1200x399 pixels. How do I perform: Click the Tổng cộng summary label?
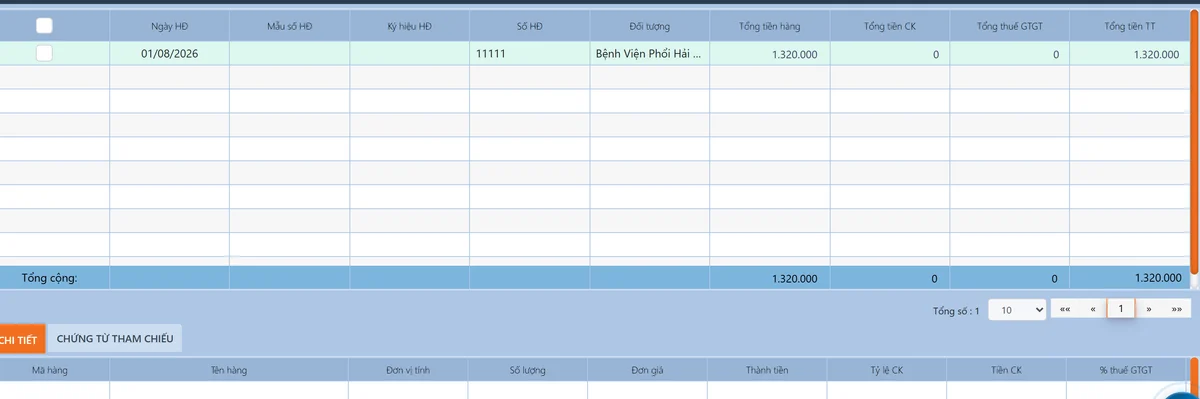[x=49, y=278]
